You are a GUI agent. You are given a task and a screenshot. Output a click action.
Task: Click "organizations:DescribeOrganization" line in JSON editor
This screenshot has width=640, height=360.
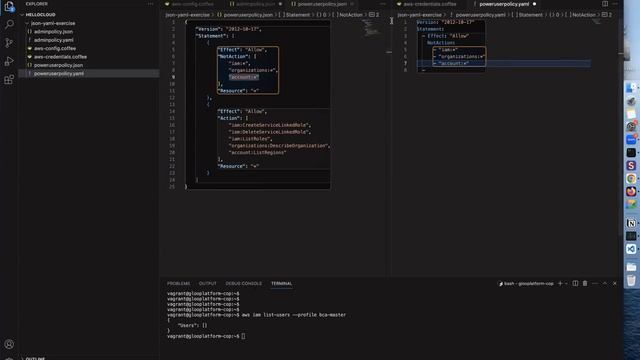(x=280, y=146)
